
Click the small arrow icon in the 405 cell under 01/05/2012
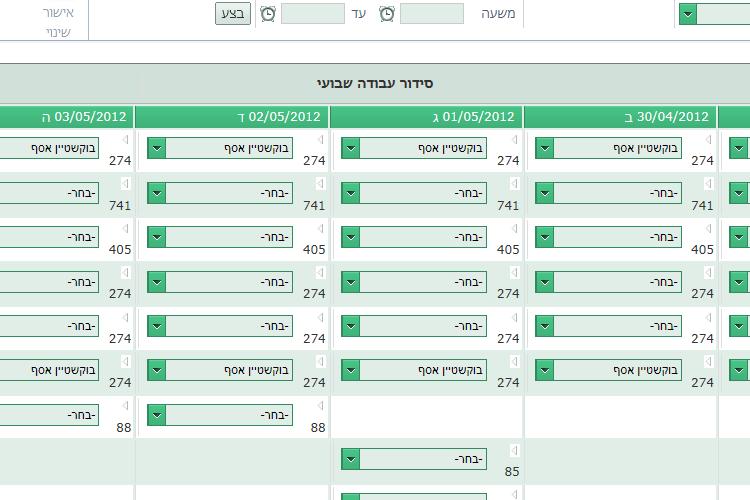(514, 228)
